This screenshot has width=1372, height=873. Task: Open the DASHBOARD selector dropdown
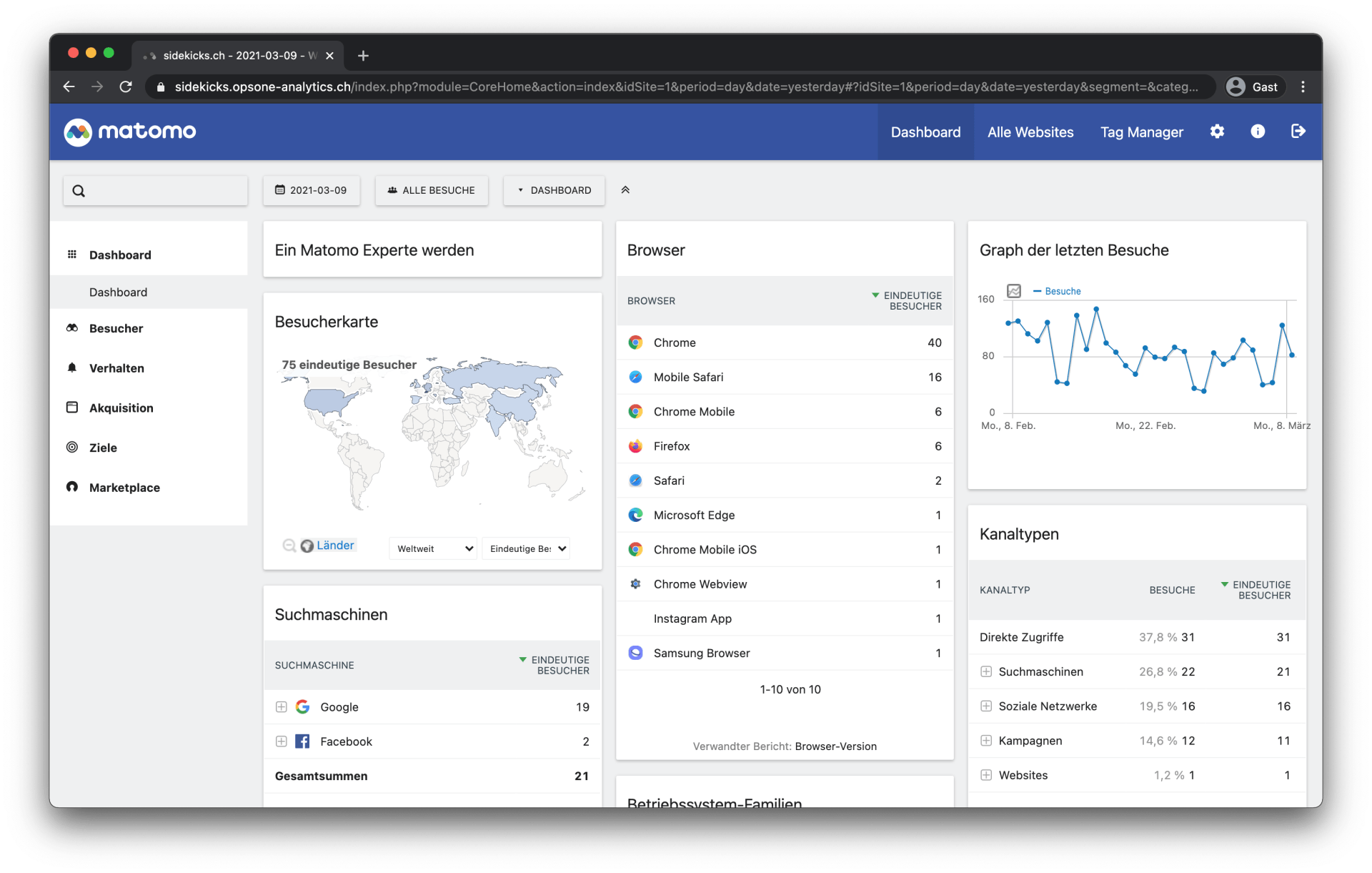(x=554, y=190)
